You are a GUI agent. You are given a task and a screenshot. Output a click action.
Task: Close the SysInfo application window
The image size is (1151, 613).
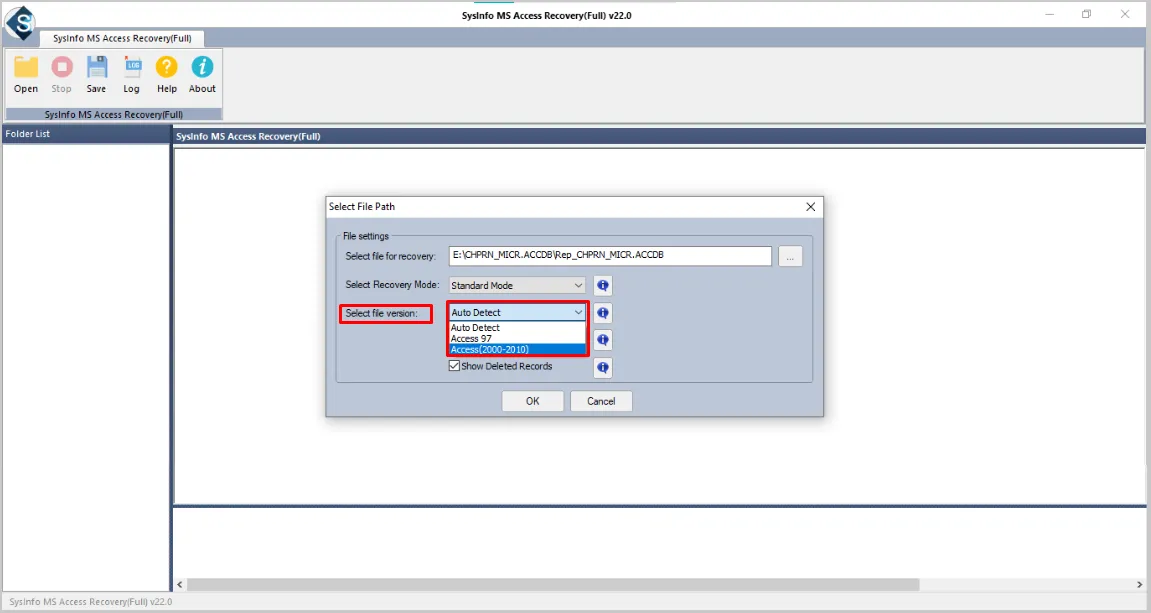(x=1125, y=15)
